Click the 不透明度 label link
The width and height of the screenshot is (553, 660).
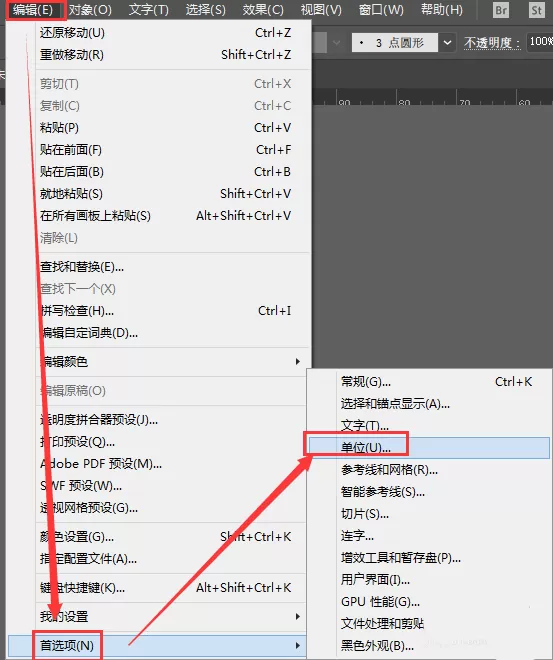[492, 43]
